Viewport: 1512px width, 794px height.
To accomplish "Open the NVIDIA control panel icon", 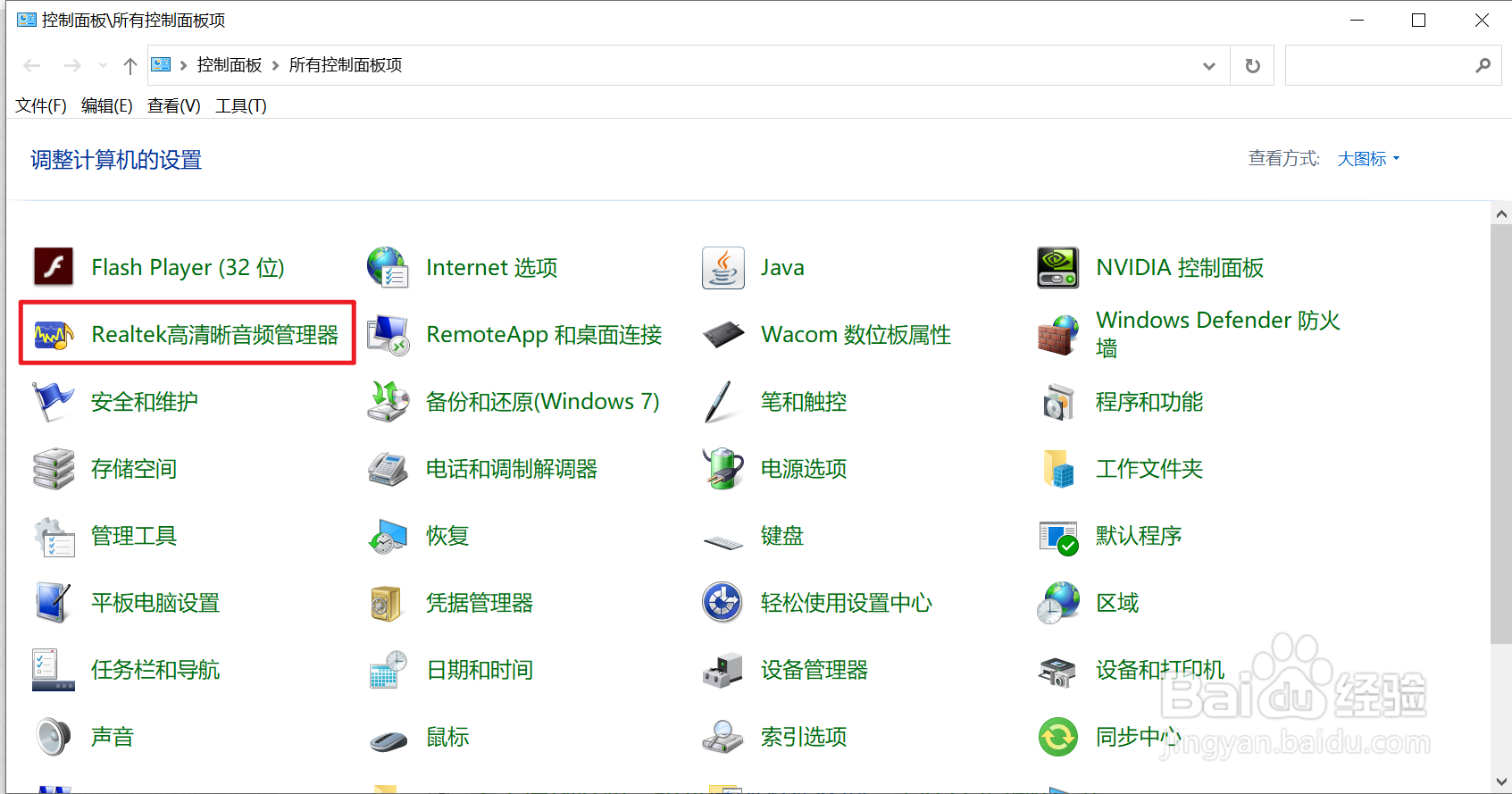I will click(x=1058, y=268).
